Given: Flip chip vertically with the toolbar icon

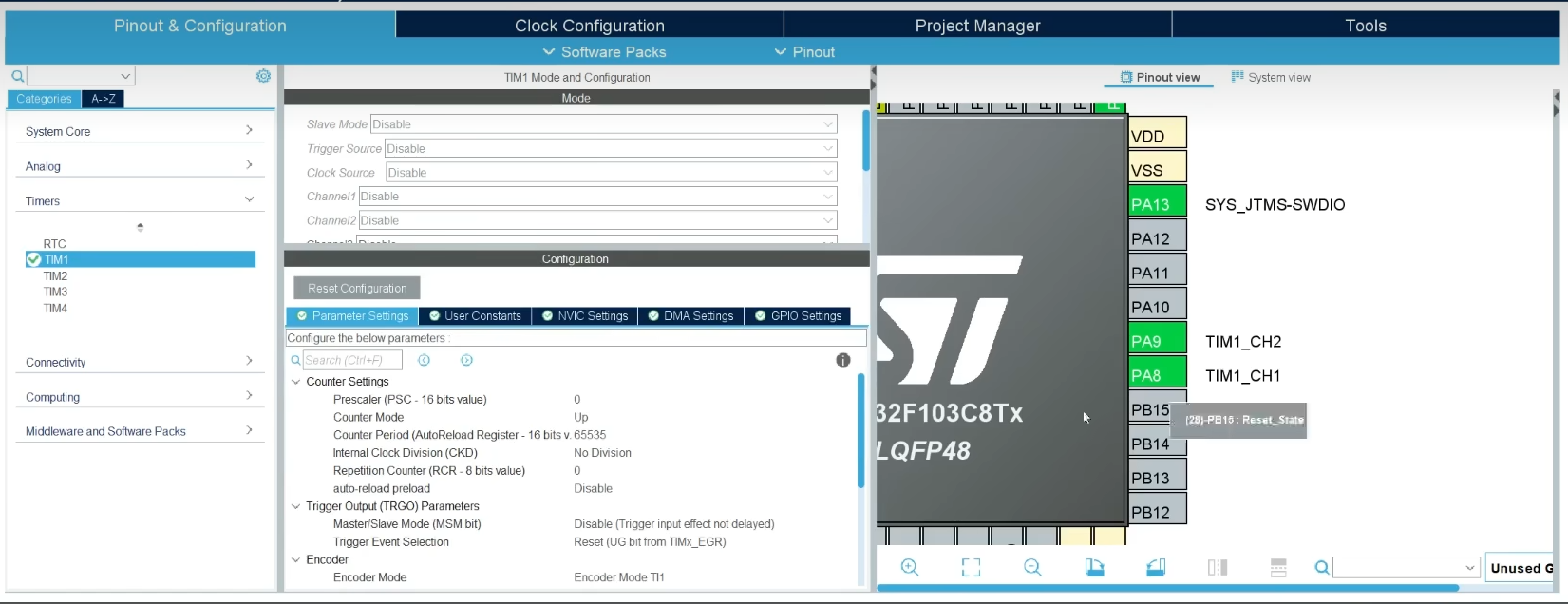Looking at the screenshot, I should [1278, 567].
